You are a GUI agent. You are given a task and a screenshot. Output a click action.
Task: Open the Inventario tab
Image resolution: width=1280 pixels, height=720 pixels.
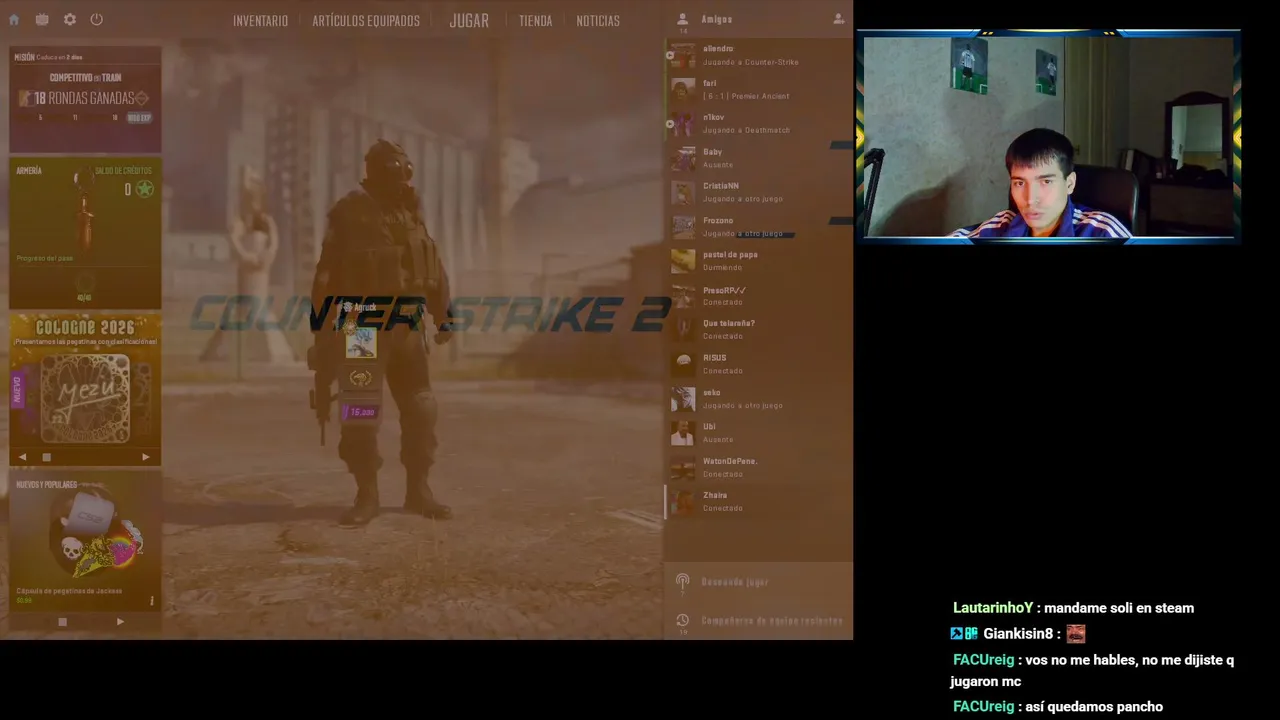[x=260, y=21]
